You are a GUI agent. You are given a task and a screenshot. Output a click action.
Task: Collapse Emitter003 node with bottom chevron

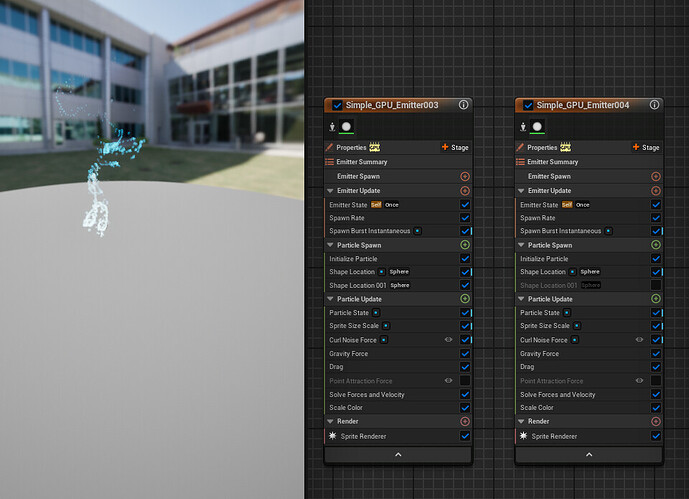click(398, 455)
